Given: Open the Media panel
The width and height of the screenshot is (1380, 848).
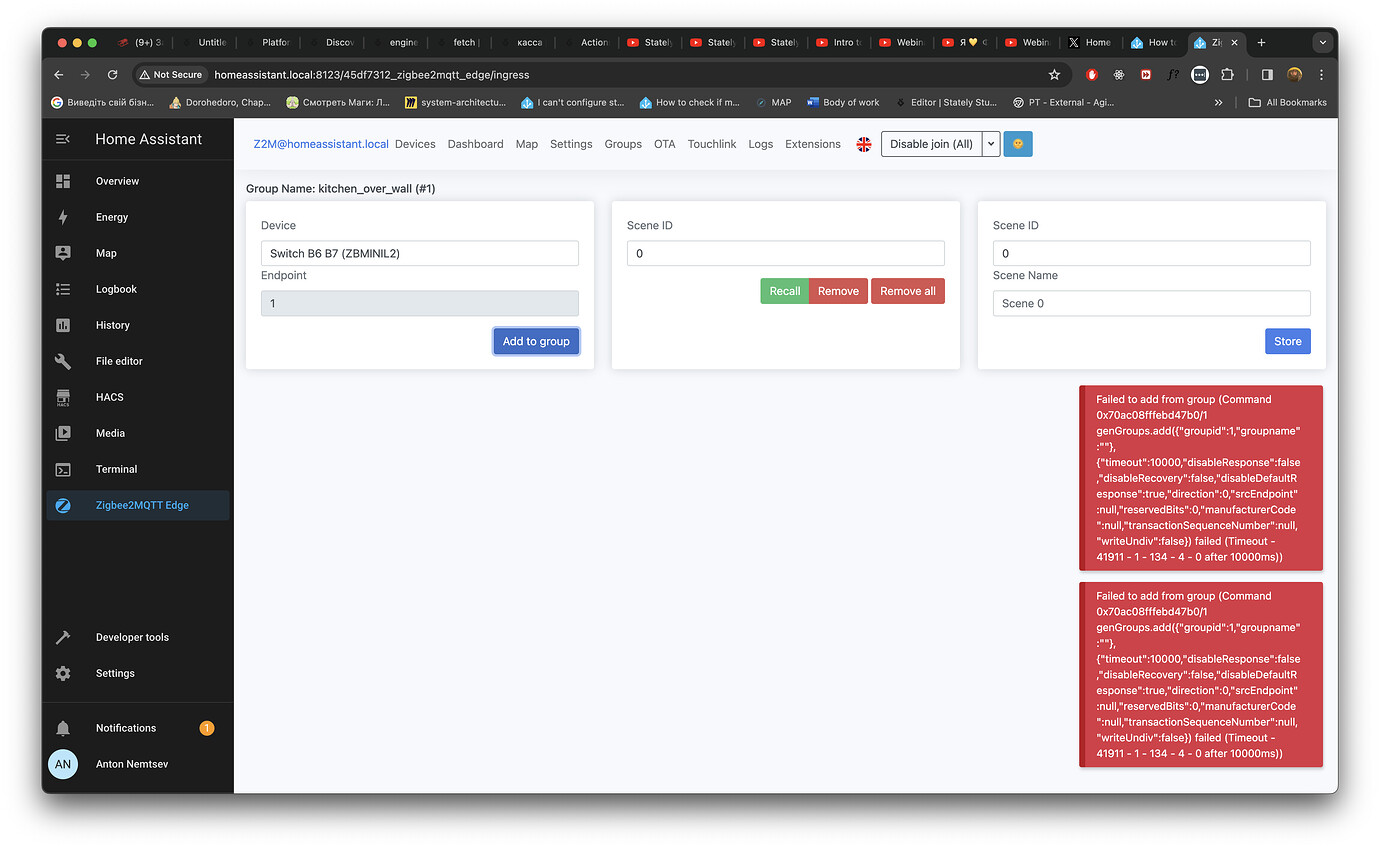Looking at the screenshot, I should coord(138,433).
